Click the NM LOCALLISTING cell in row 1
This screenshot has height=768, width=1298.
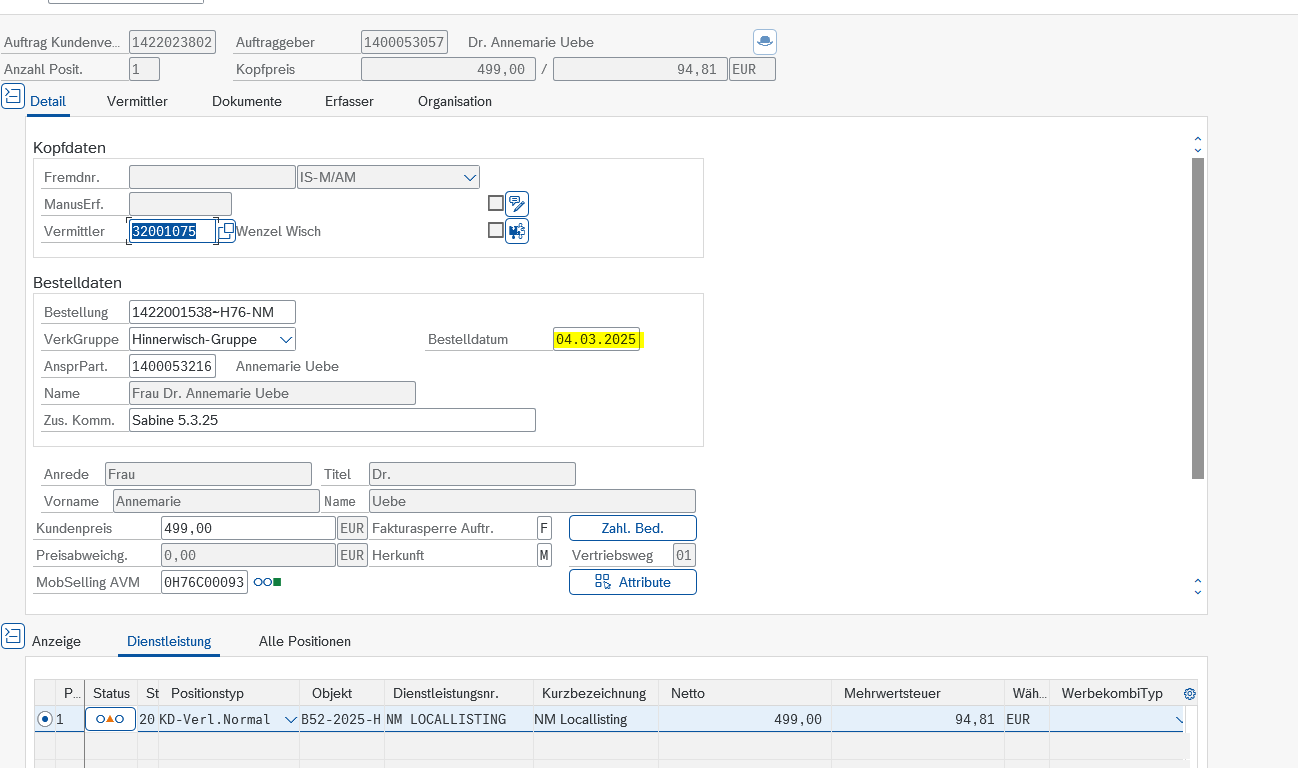coord(459,719)
